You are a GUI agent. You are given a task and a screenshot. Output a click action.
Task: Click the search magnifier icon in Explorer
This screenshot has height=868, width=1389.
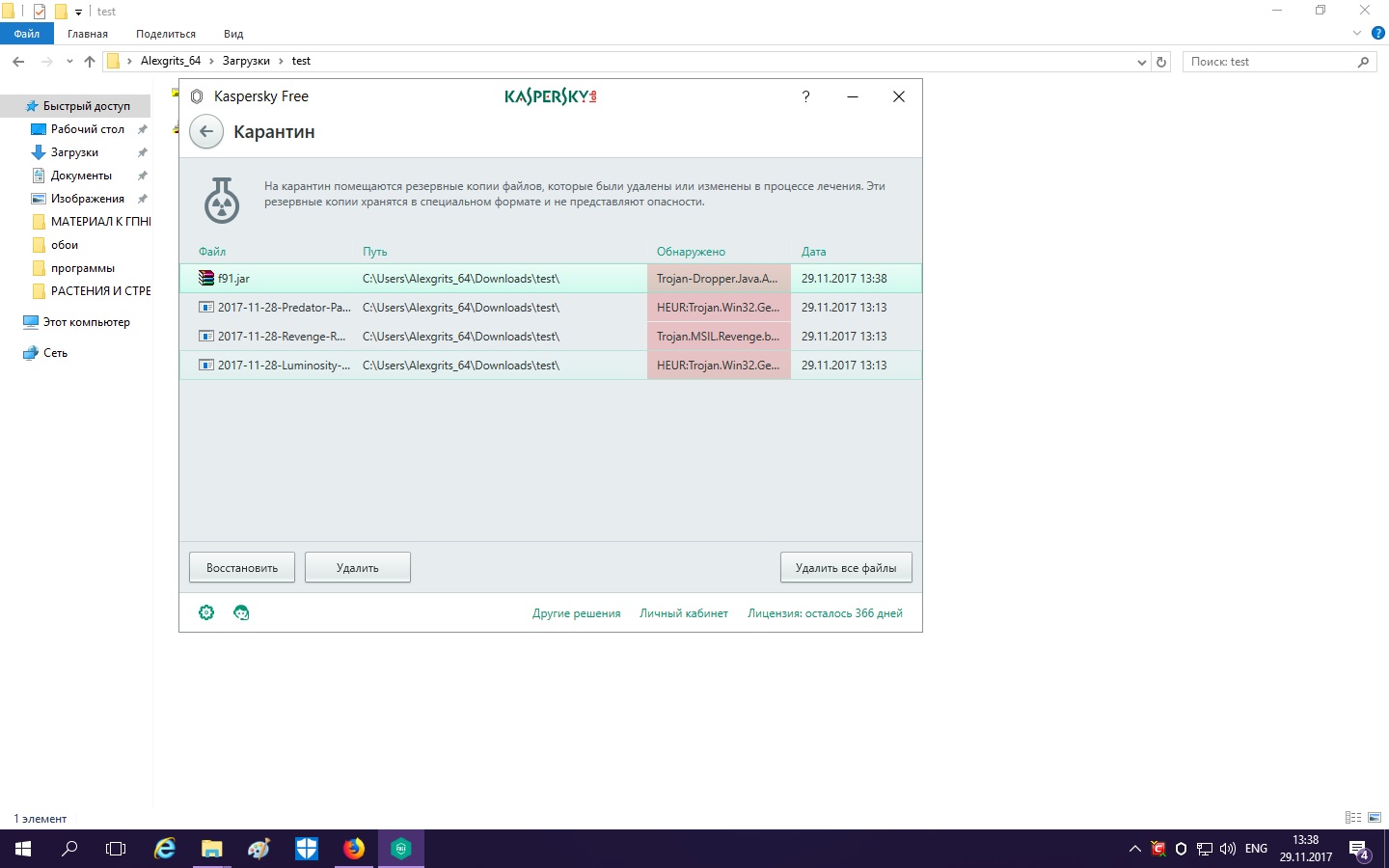tap(1363, 62)
